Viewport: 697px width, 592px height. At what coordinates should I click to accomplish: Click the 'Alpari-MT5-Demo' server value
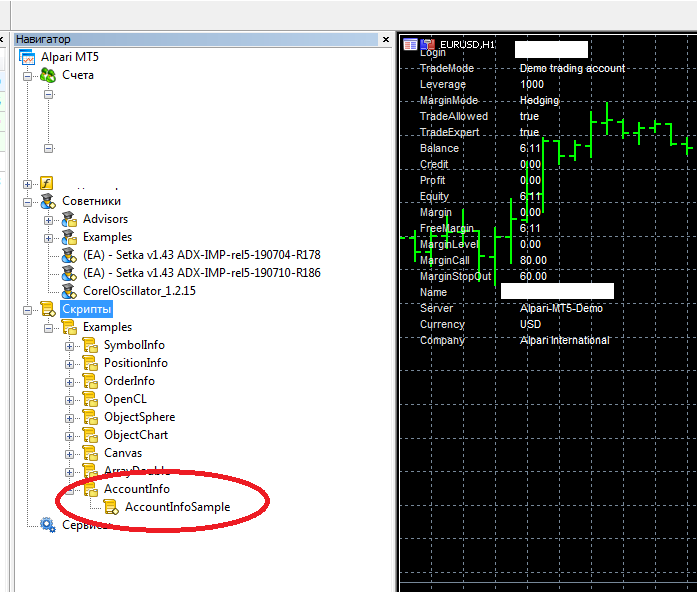(561, 308)
